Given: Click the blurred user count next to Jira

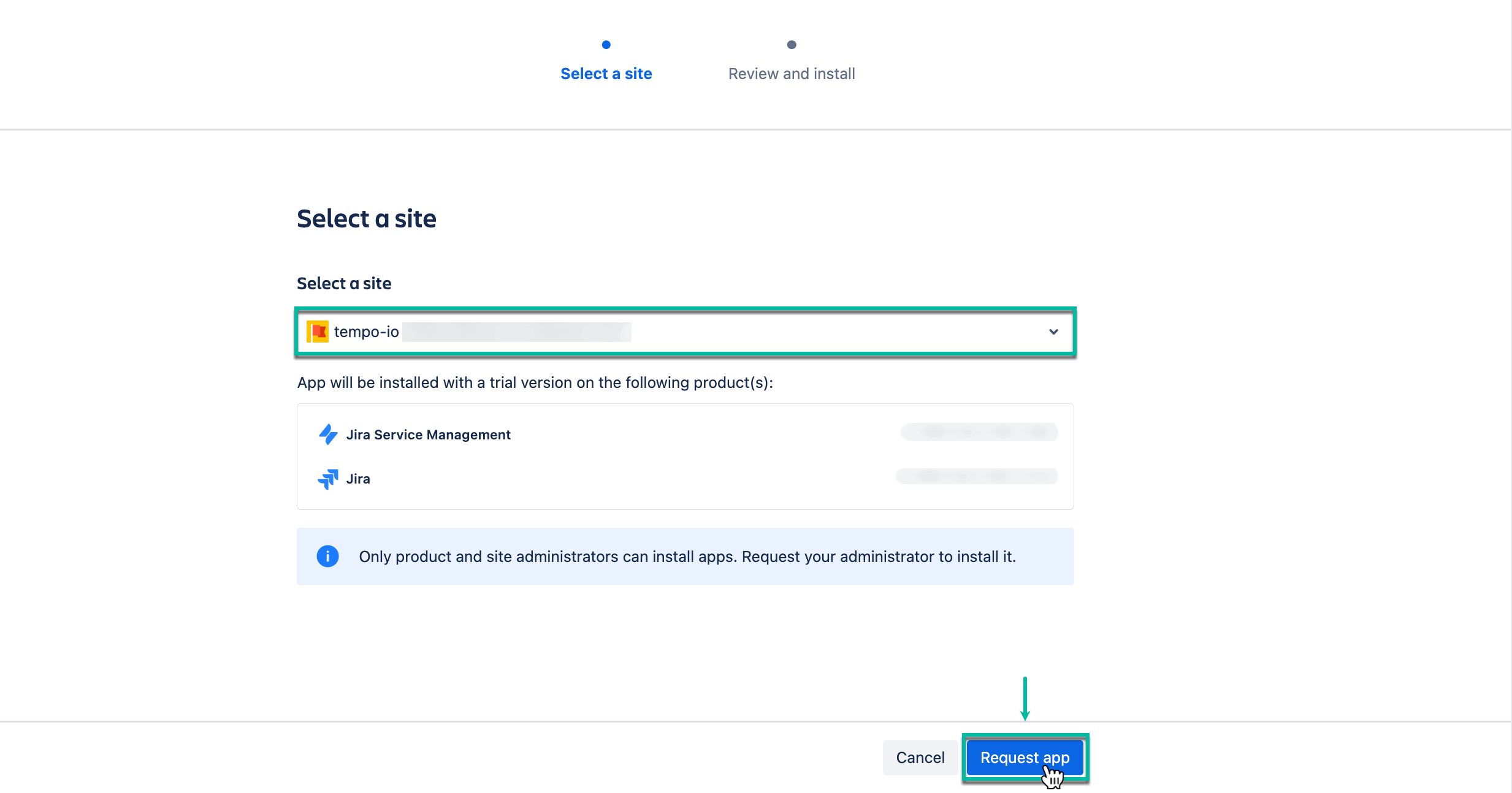Looking at the screenshot, I should tap(977, 476).
